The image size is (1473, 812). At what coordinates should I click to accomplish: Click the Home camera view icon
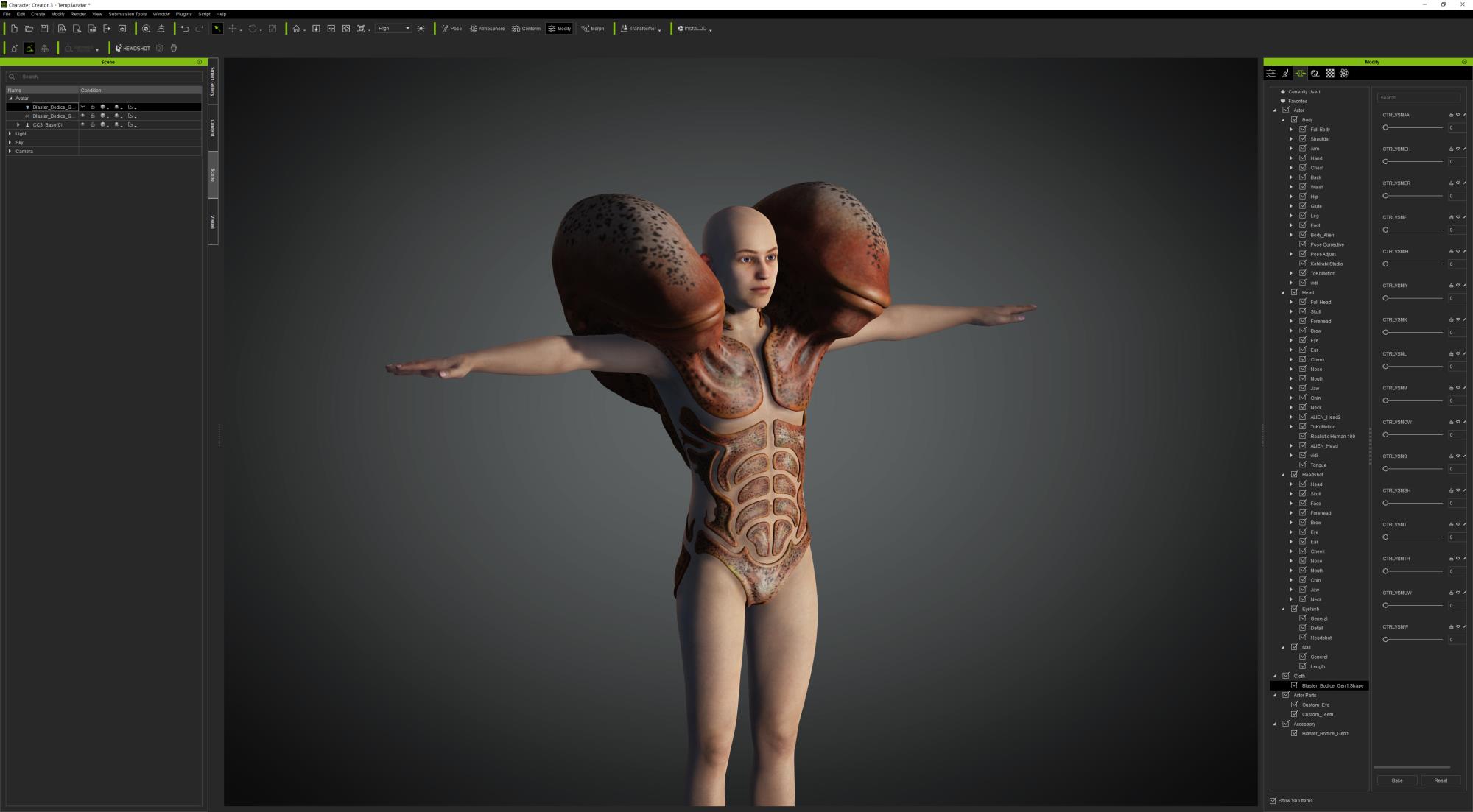pyautogui.click(x=296, y=29)
